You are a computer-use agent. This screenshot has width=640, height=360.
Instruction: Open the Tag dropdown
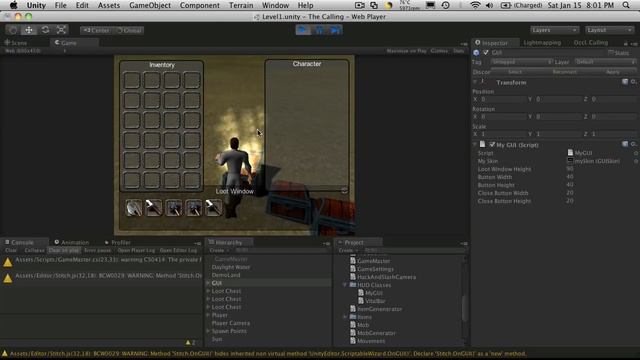click(521, 62)
